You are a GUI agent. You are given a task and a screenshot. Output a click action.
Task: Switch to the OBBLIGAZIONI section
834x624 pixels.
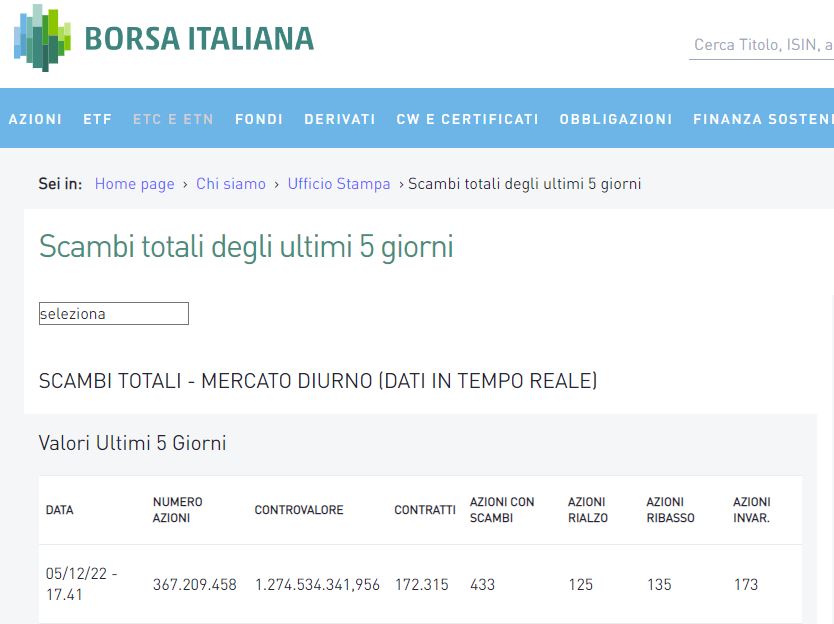[616, 119]
